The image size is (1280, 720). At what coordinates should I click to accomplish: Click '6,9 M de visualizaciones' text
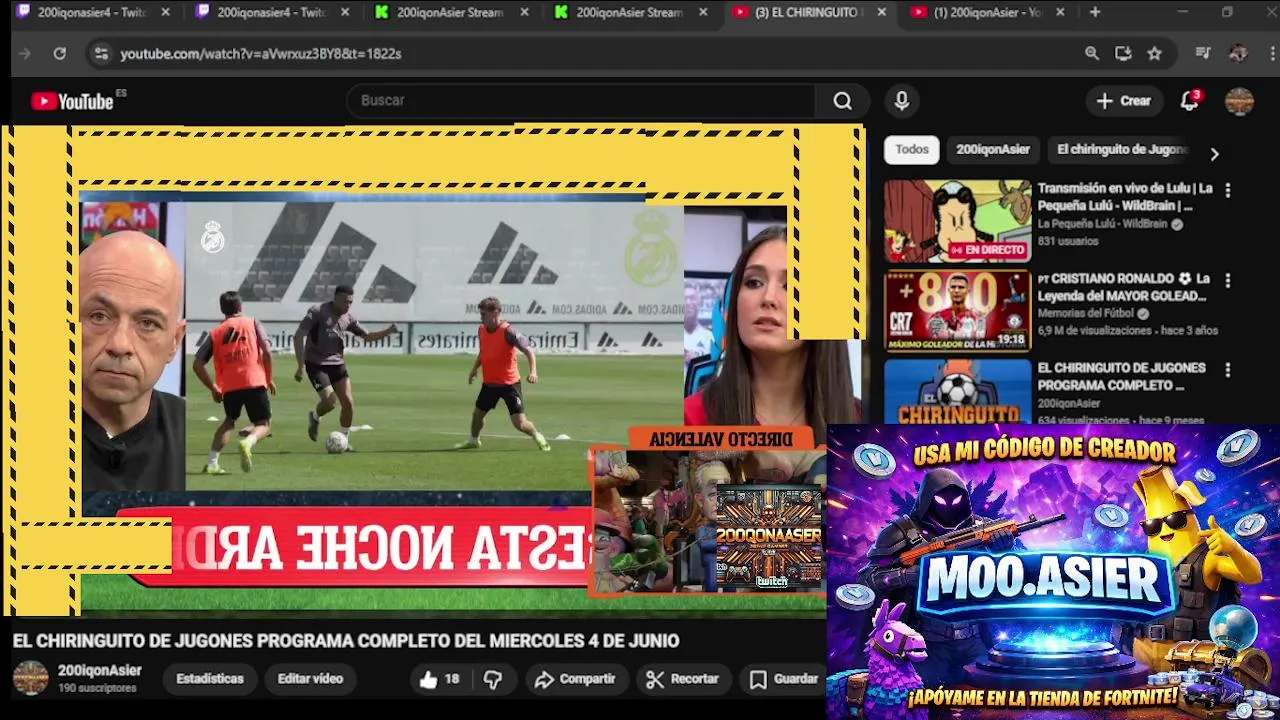coord(1095,330)
